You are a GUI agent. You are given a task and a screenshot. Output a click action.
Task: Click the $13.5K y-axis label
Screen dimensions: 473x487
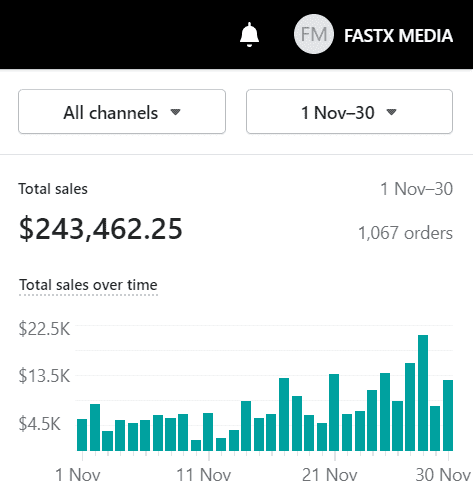[x=44, y=376]
